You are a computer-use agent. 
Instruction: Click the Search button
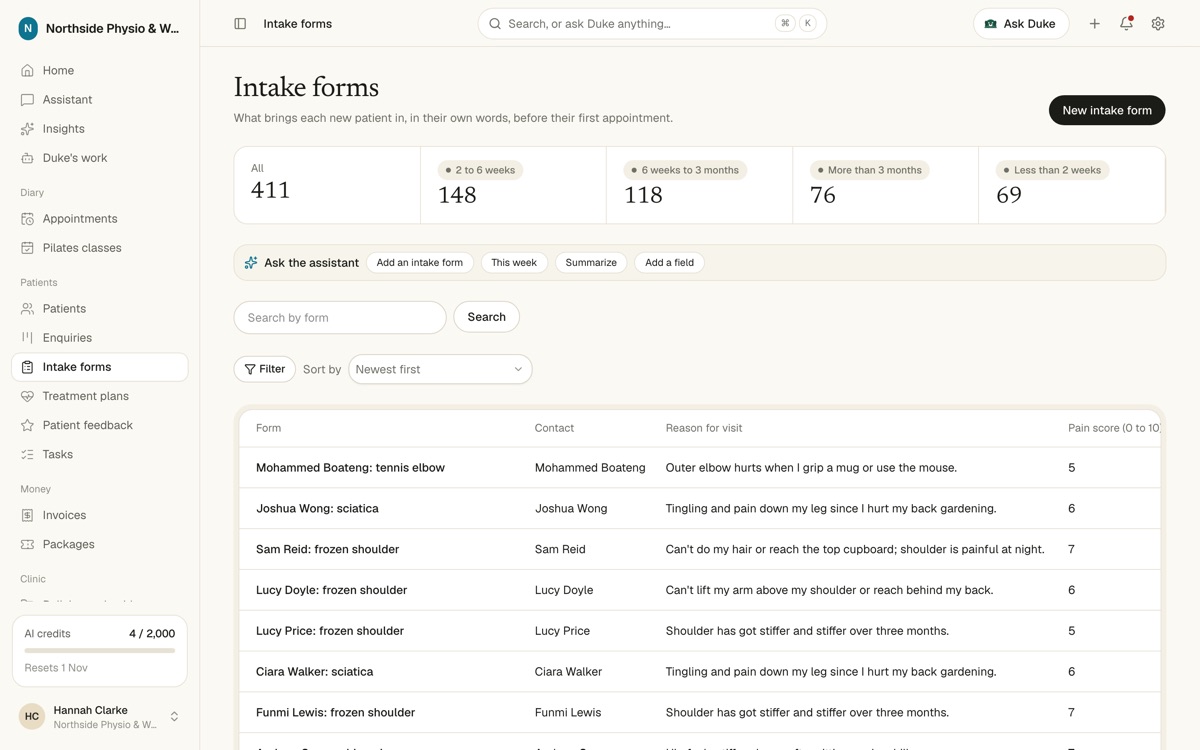(486, 317)
